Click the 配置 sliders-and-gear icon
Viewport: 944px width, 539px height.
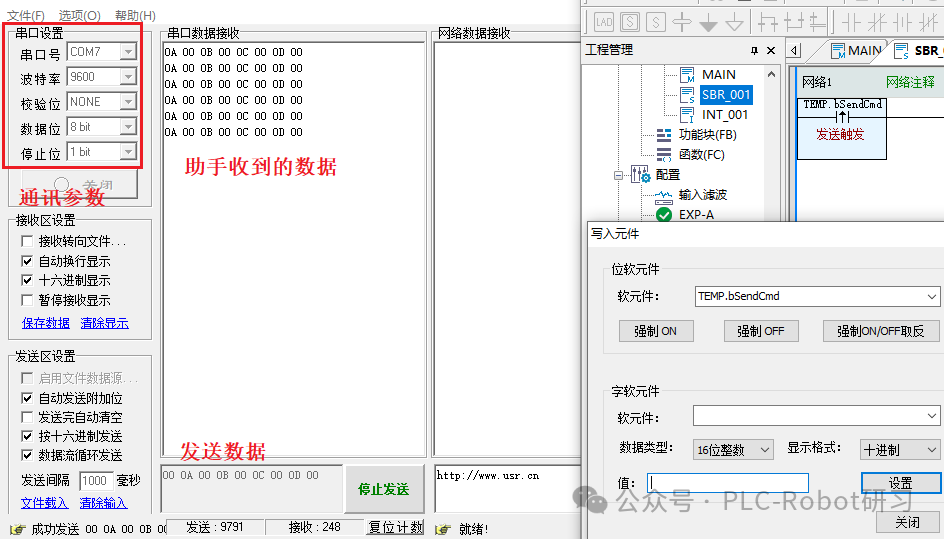coord(641,175)
